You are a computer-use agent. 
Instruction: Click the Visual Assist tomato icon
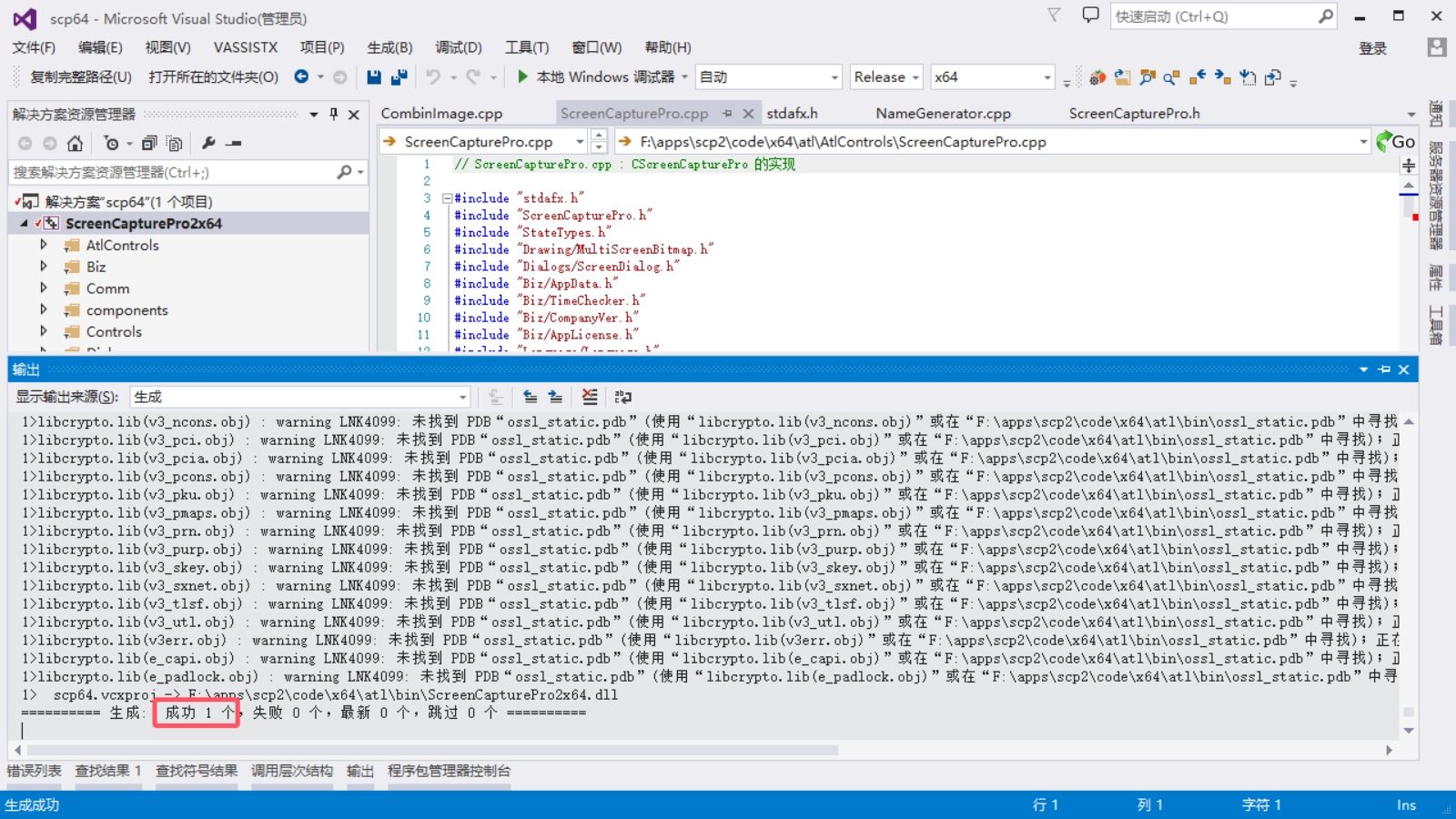pyautogui.click(x=1097, y=77)
